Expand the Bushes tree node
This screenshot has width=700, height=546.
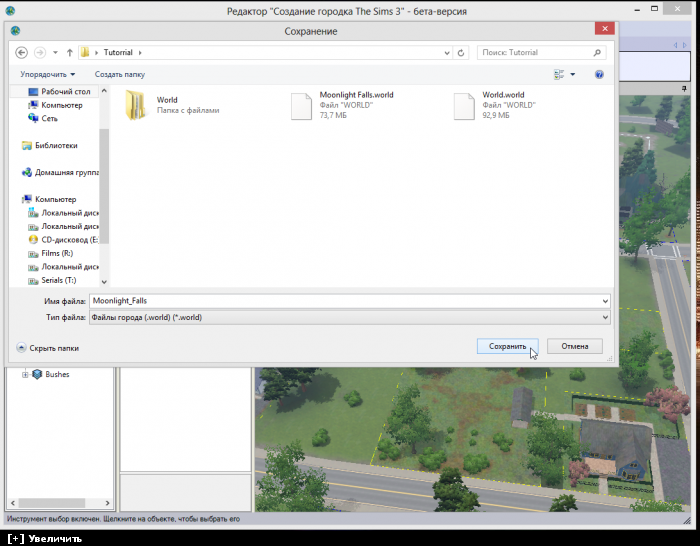click(25, 374)
